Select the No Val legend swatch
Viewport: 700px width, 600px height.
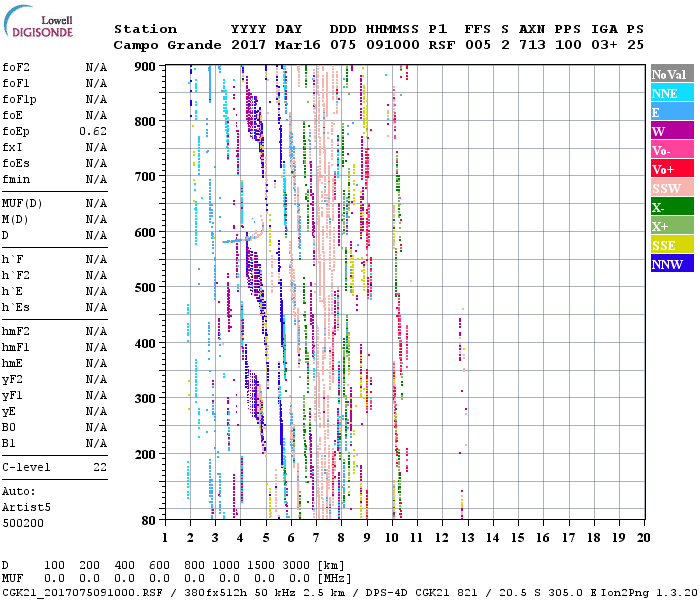tap(672, 74)
